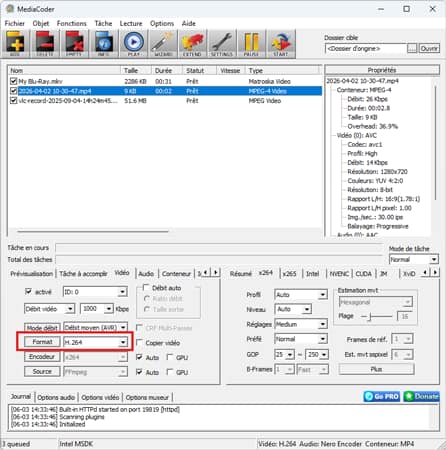Switch to the Conteneur tab

pyautogui.click(x=176, y=274)
